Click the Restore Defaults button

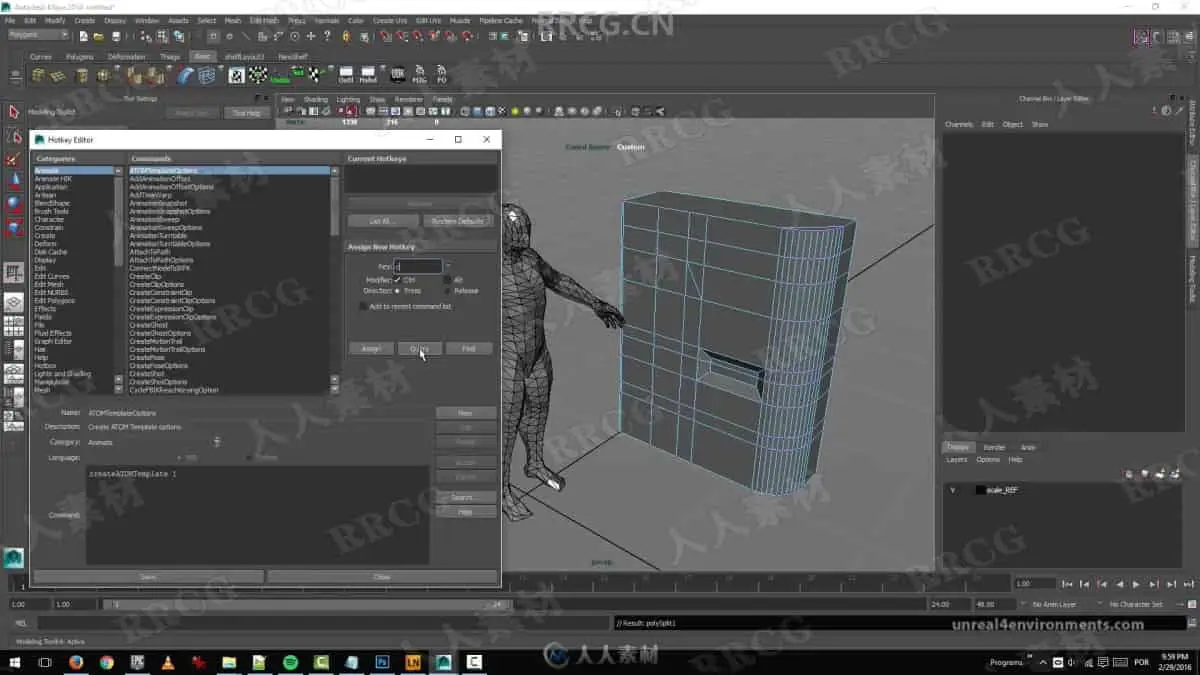click(x=458, y=221)
